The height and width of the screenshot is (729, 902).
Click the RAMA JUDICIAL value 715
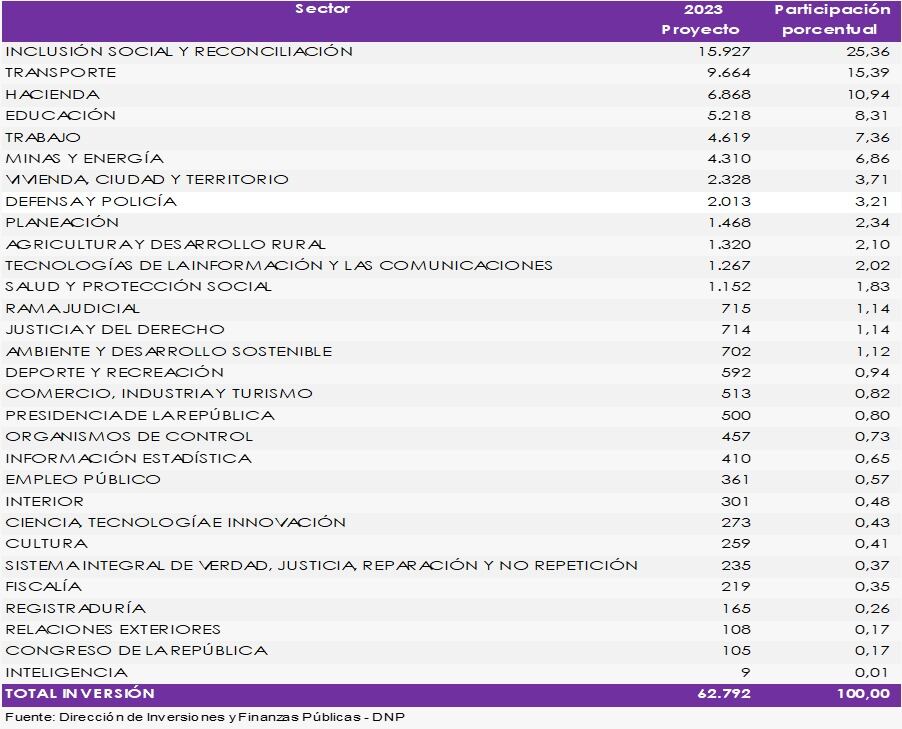(736, 308)
